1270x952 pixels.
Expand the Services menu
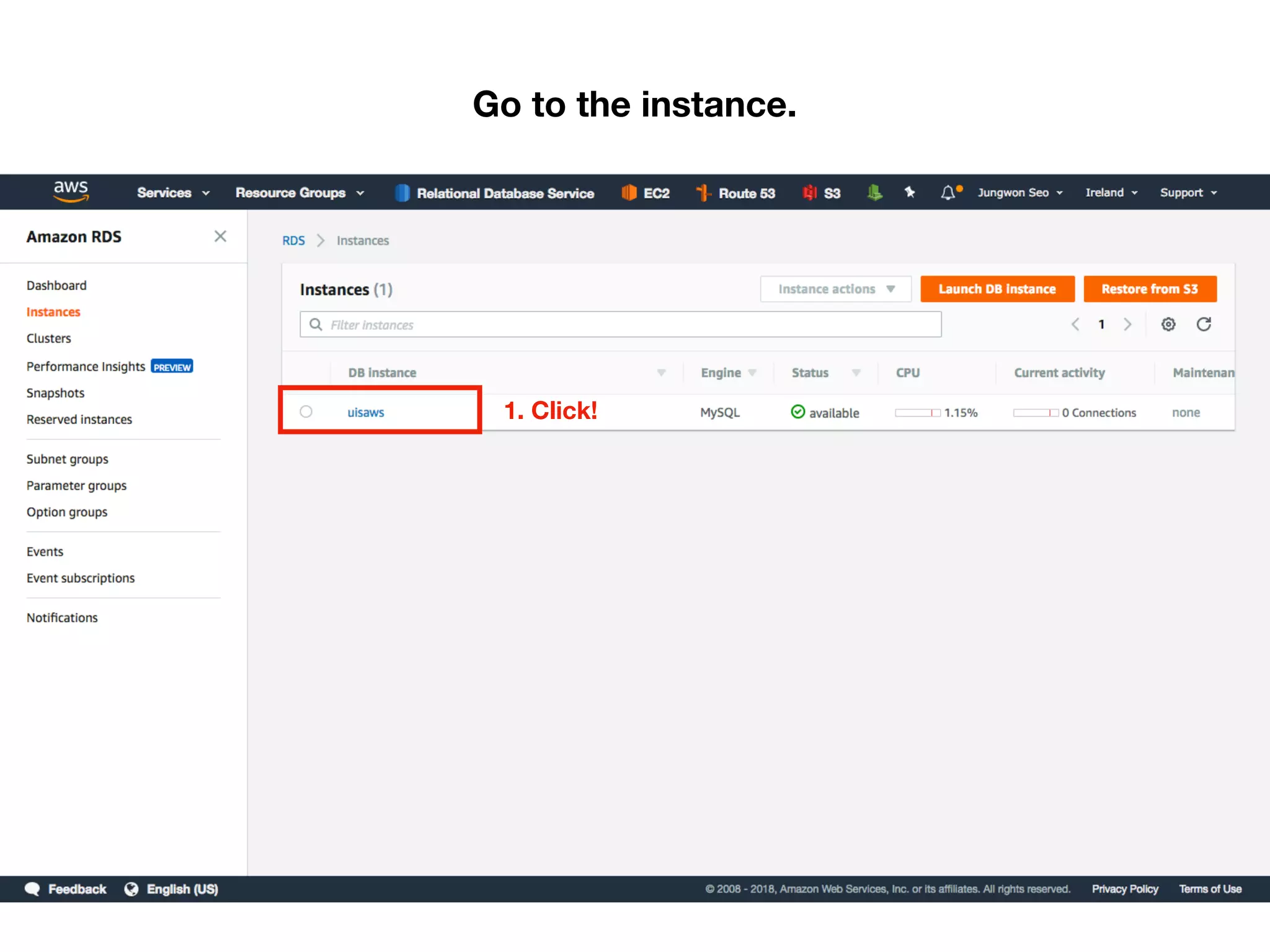[x=173, y=193]
